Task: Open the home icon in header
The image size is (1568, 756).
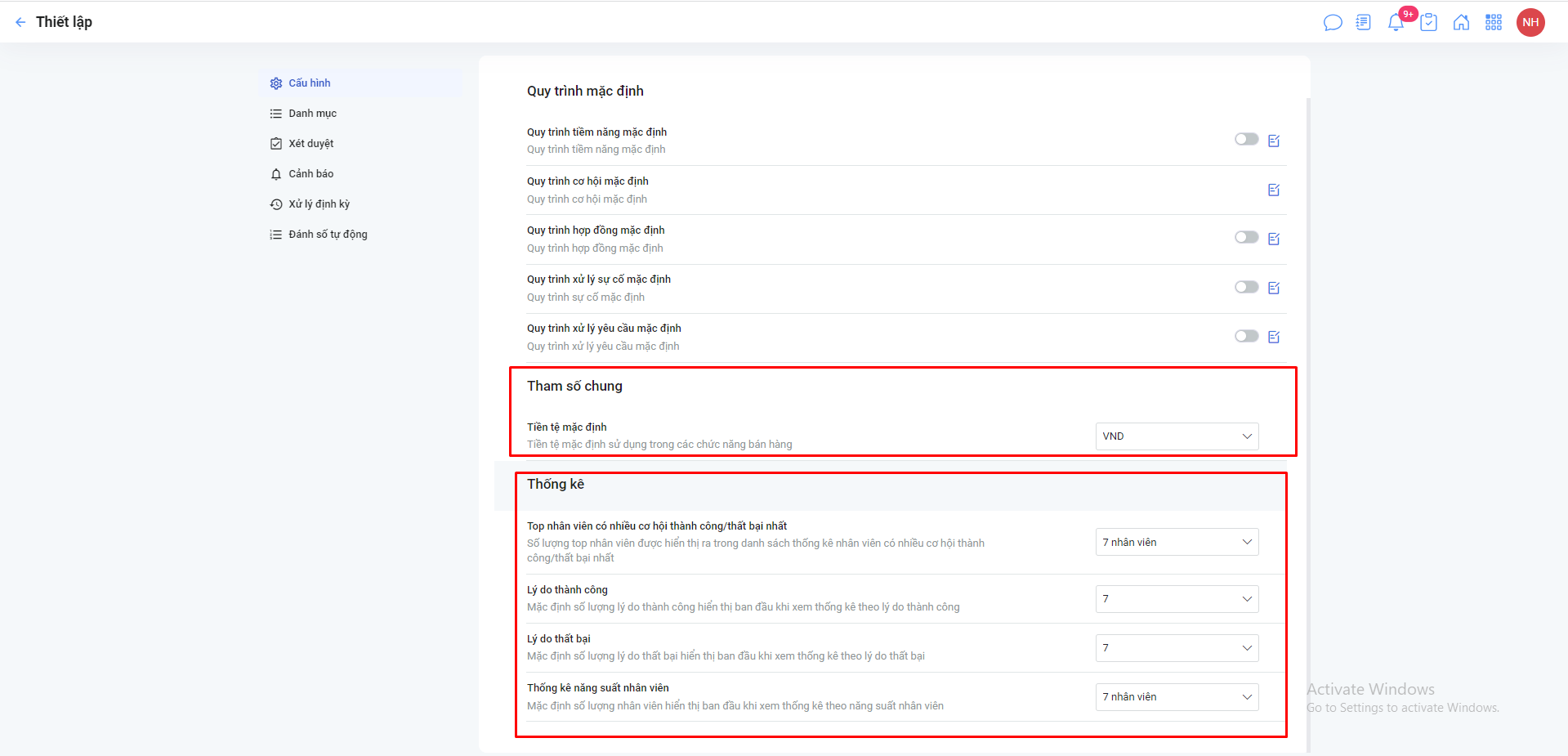Action: tap(1461, 23)
